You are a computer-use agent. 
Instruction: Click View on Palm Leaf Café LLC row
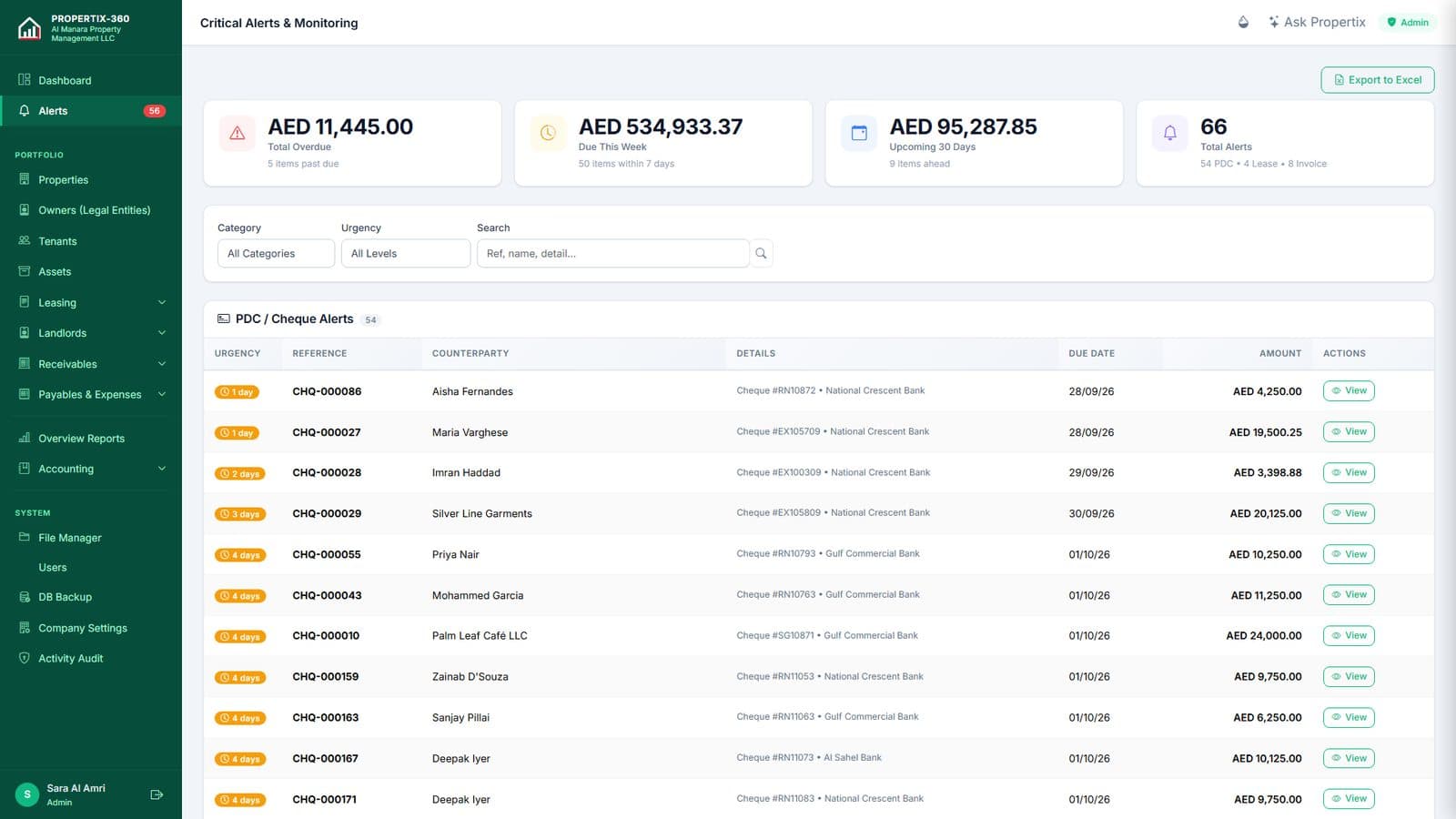pyautogui.click(x=1349, y=635)
